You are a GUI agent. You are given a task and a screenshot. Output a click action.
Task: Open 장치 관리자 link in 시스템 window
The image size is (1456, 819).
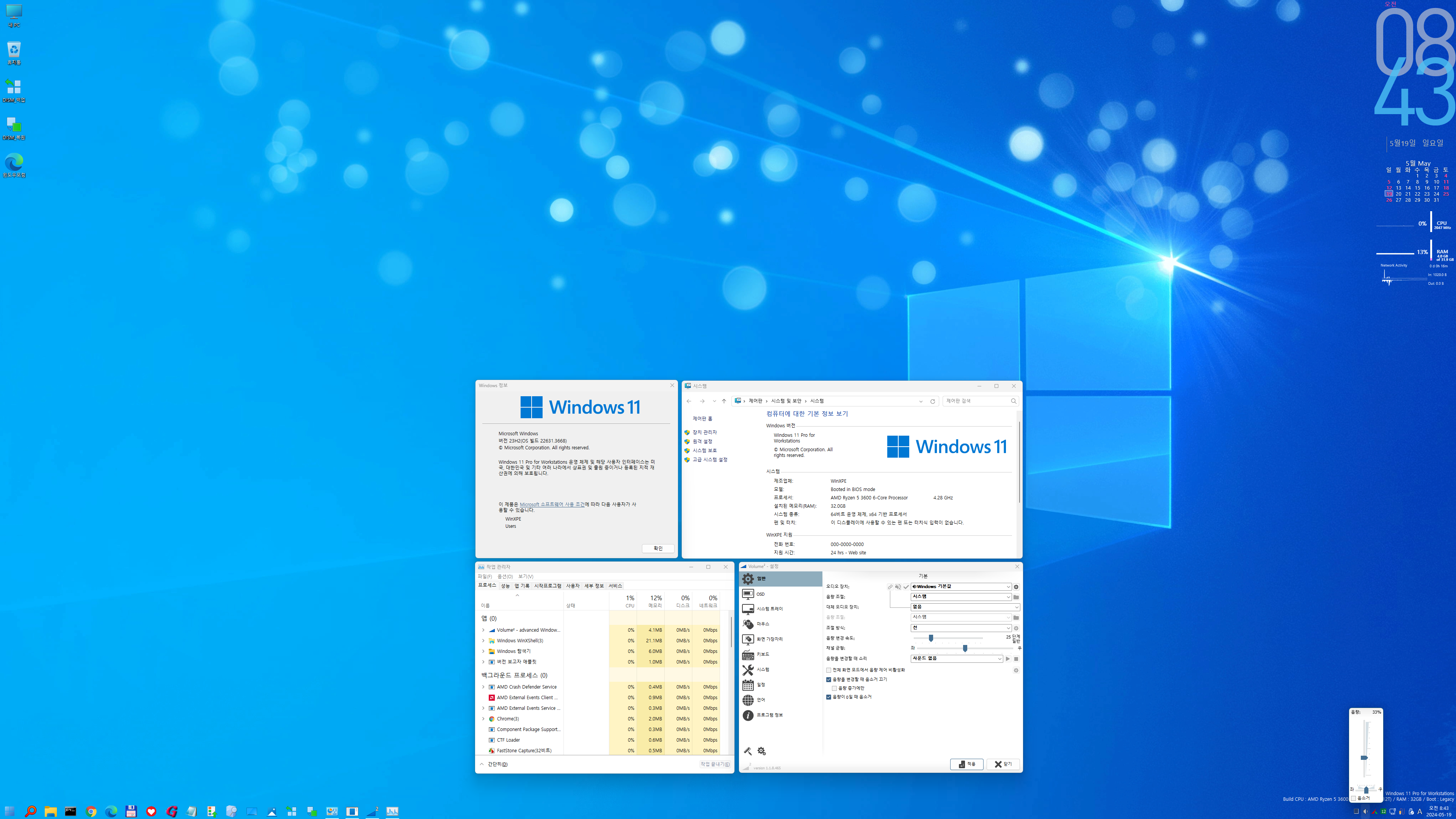click(704, 432)
